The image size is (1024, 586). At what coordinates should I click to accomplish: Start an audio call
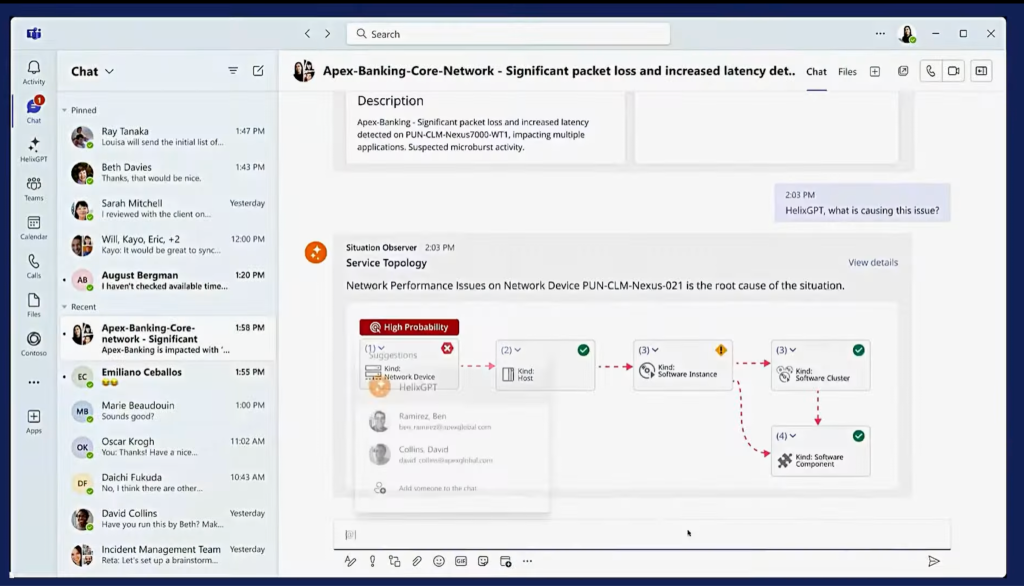(x=931, y=71)
